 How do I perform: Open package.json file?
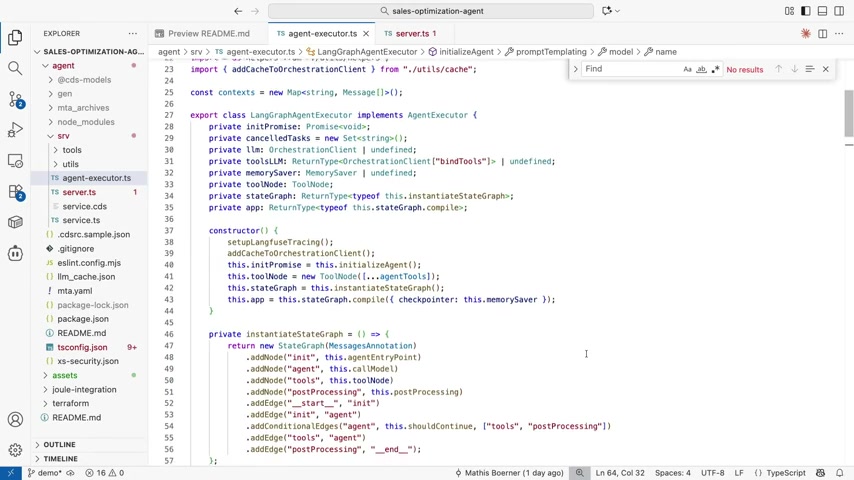tap(89, 319)
